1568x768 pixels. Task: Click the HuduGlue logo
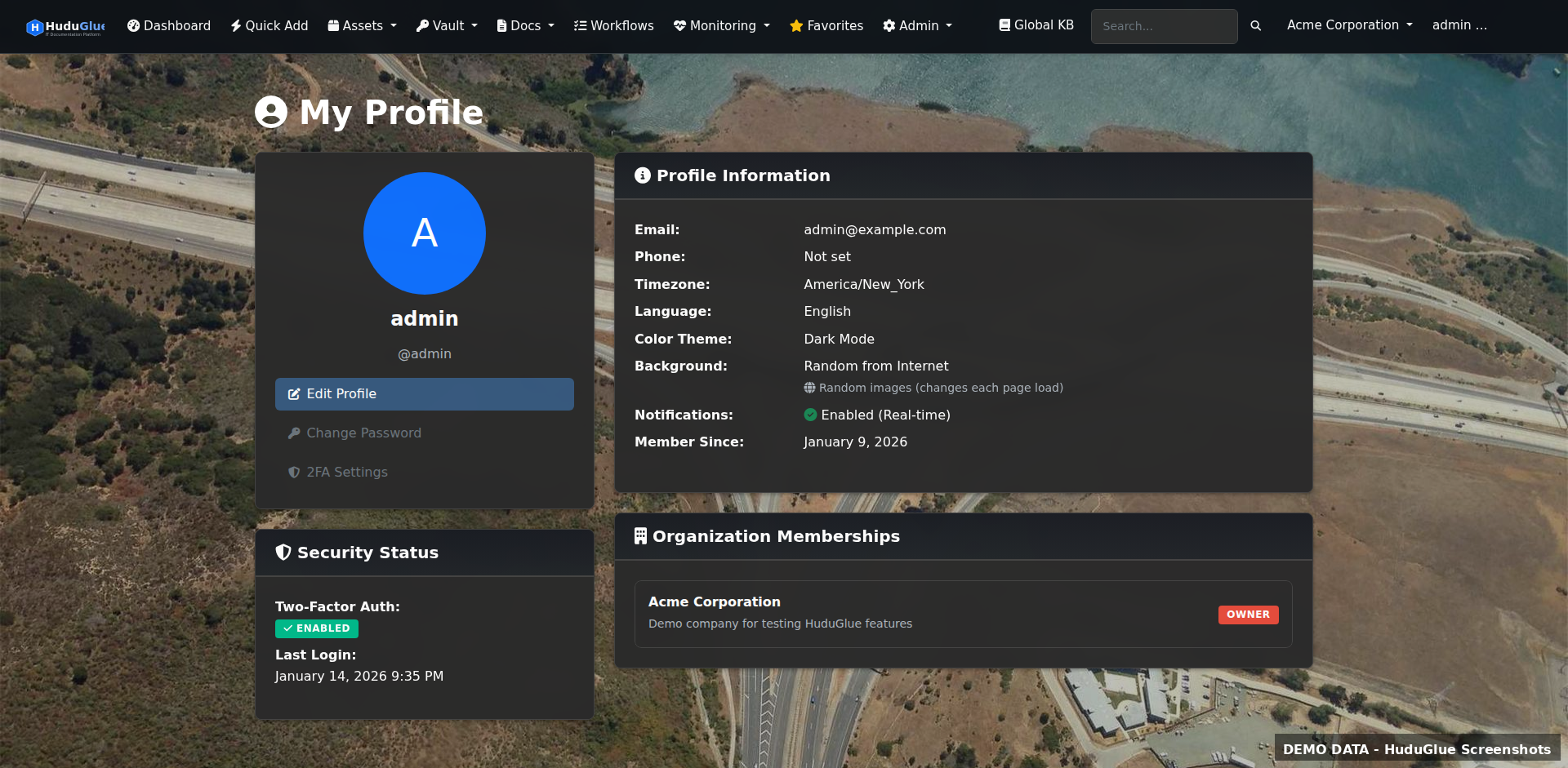65,27
